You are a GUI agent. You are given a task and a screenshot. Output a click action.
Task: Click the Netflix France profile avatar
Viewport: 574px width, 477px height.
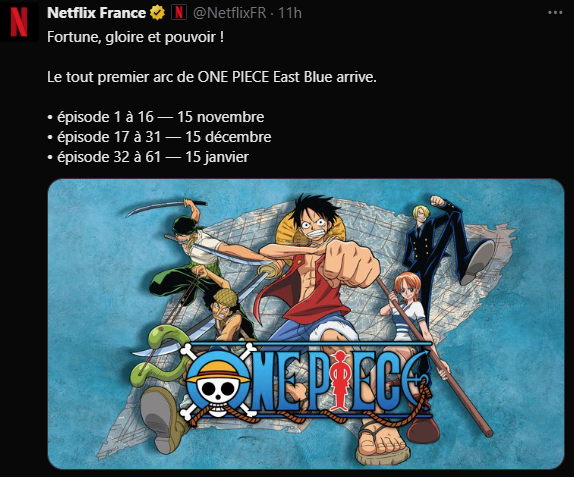point(19,21)
